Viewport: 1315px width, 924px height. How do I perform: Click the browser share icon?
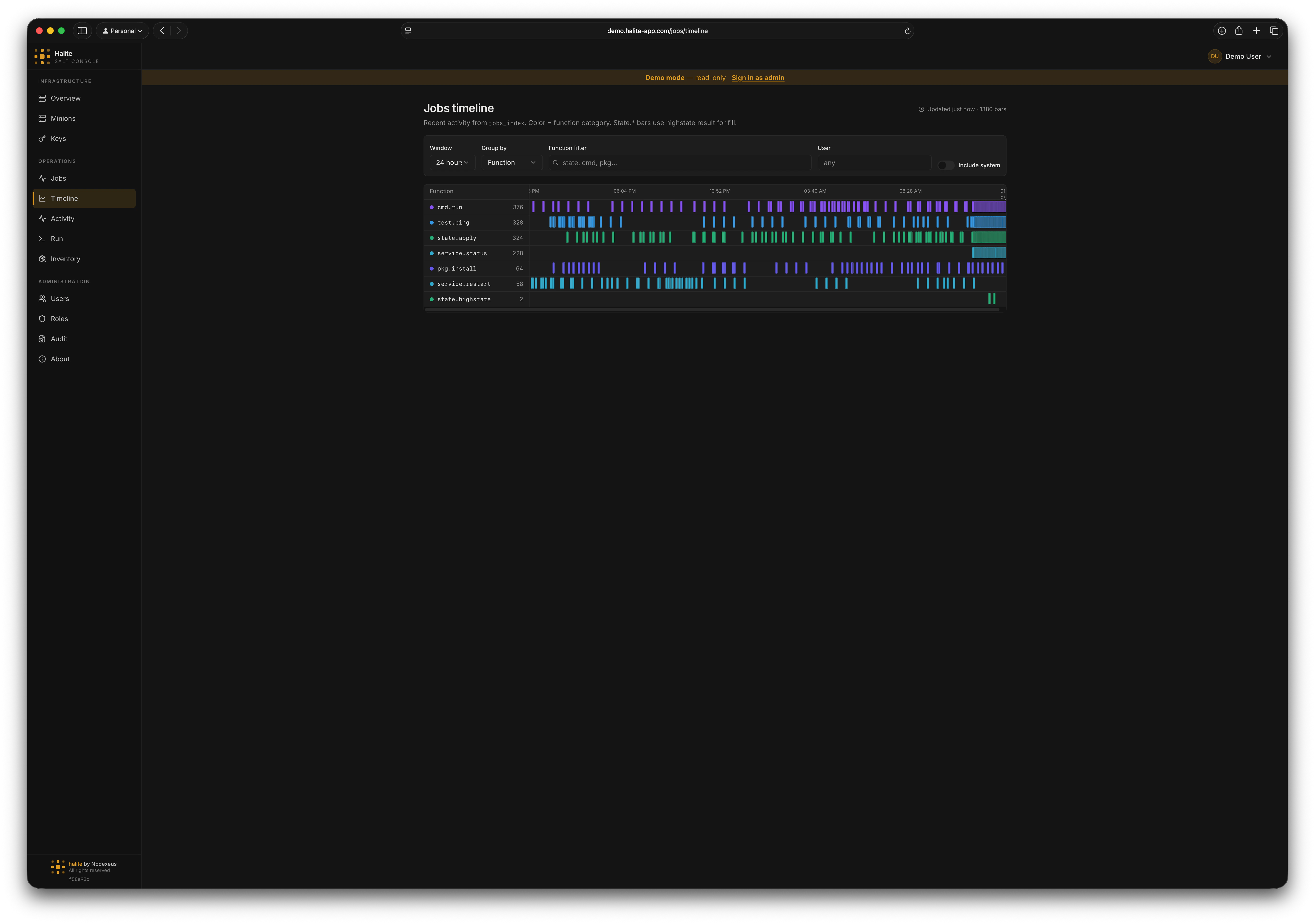(1239, 31)
